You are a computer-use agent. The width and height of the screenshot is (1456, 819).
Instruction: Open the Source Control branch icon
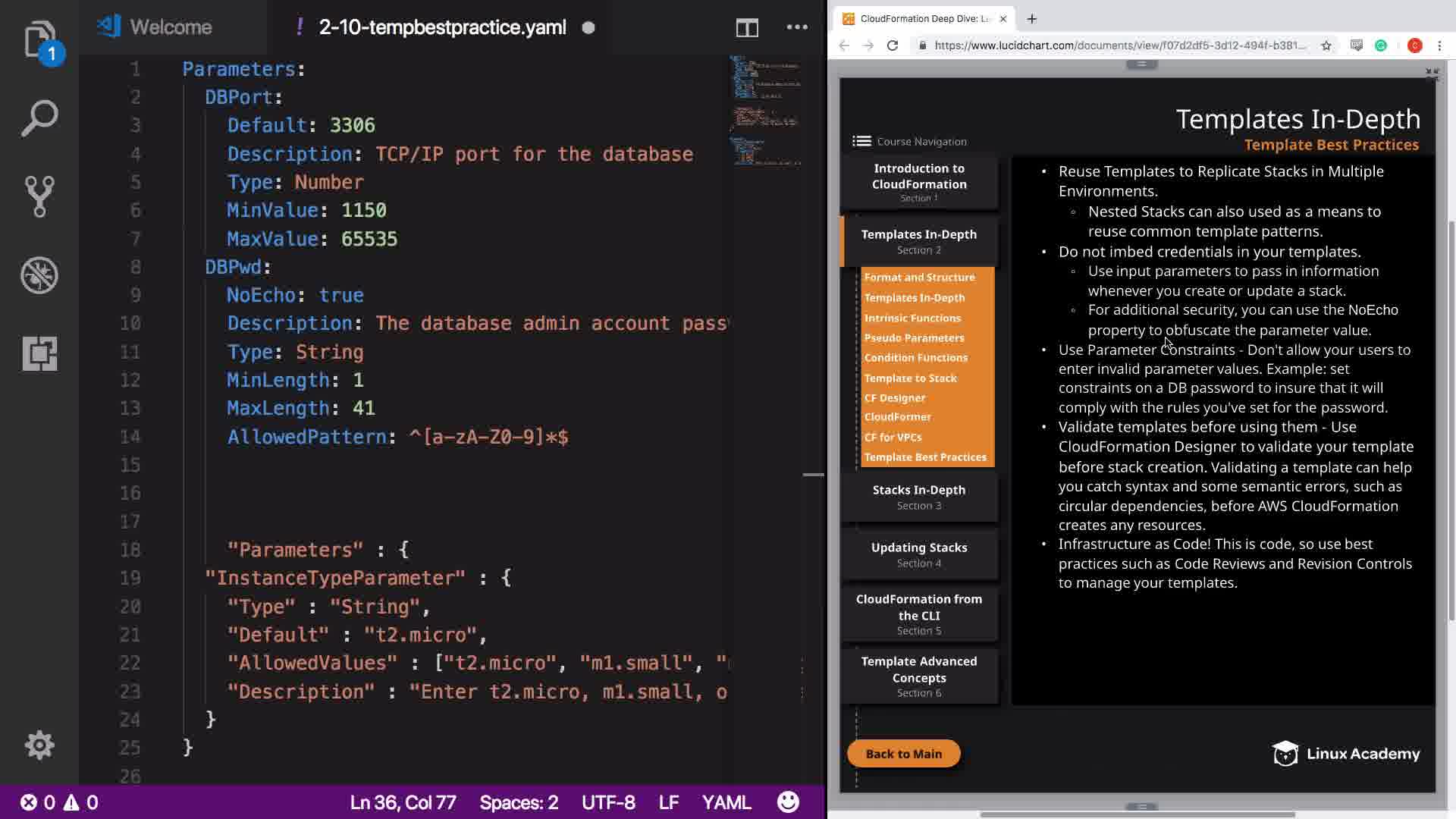(39, 196)
